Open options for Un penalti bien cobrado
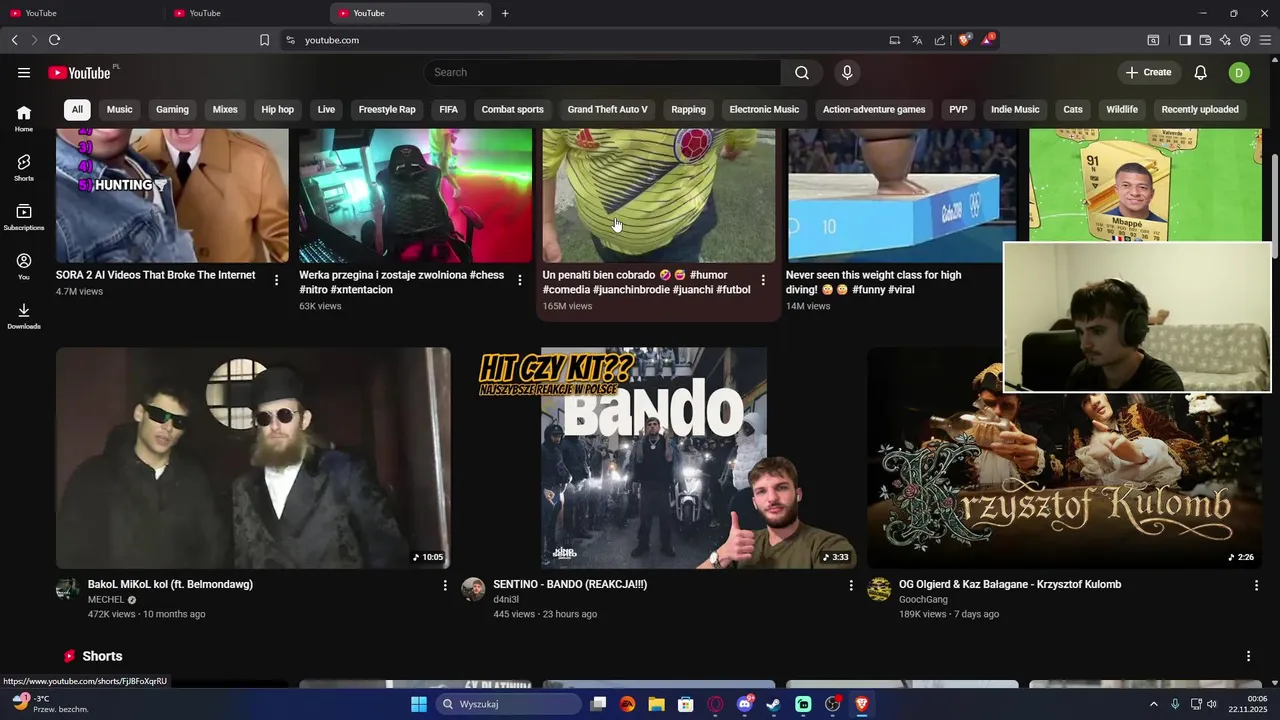The width and height of the screenshot is (1280, 720). 763,280
